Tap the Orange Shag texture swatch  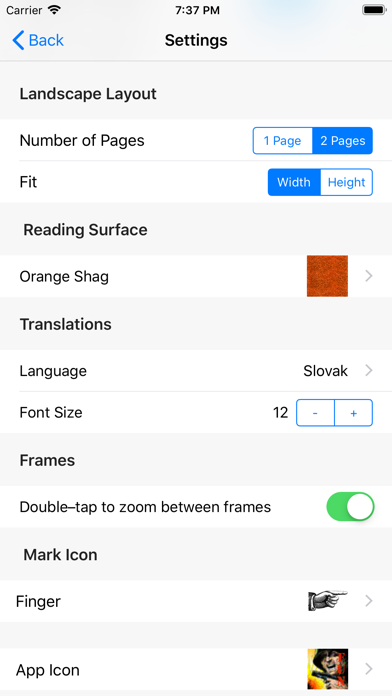[328, 276]
